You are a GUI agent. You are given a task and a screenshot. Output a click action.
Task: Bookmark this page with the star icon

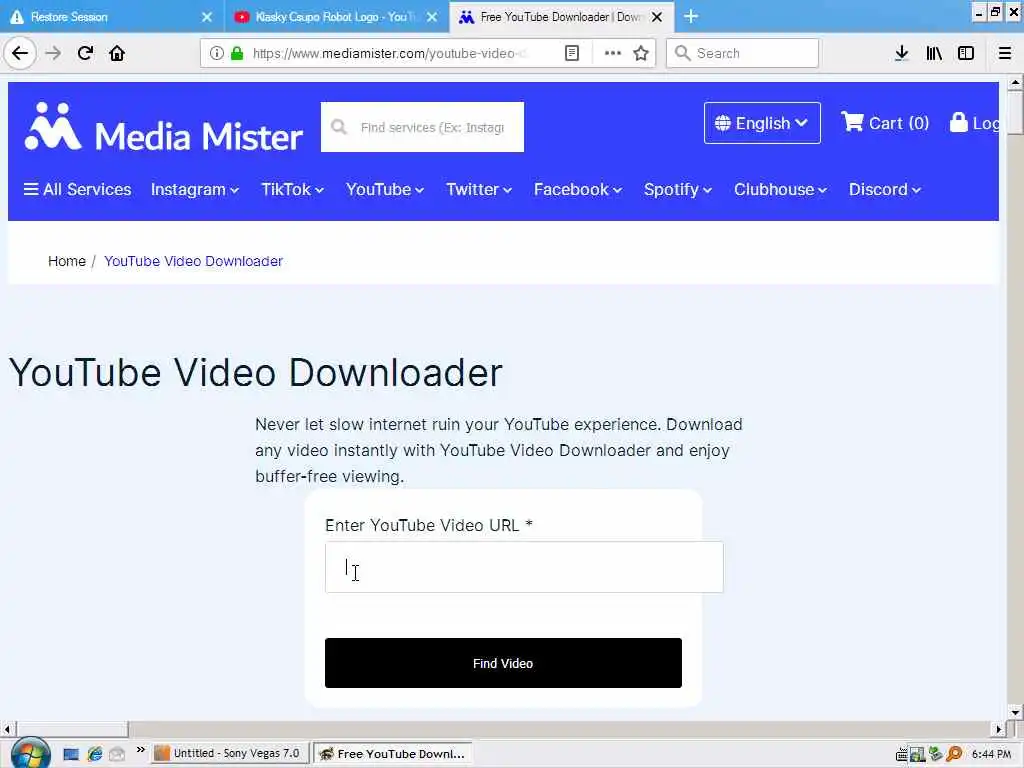pyautogui.click(x=641, y=53)
